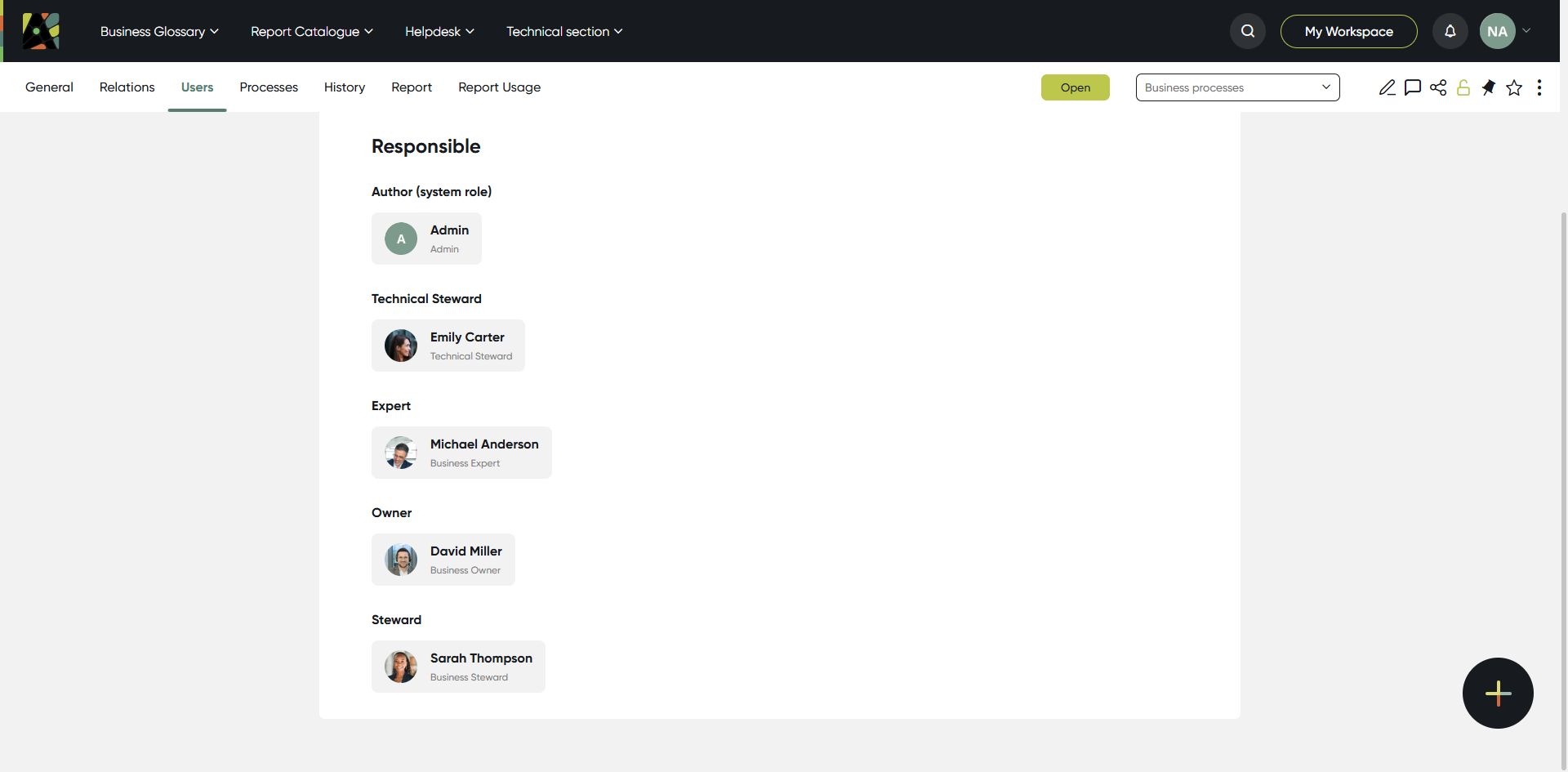1568x772 pixels.
Task: Toggle the unlock padlock icon
Action: [x=1463, y=87]
